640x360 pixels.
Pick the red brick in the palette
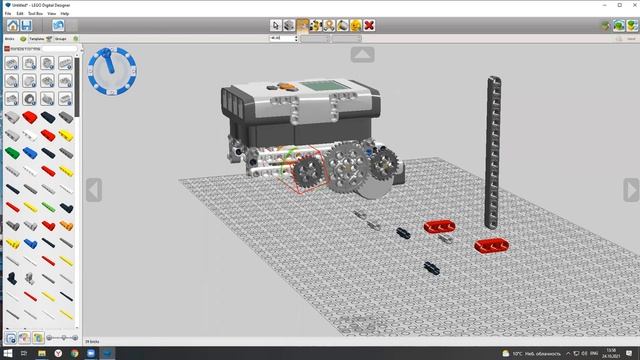click(30, 117)
